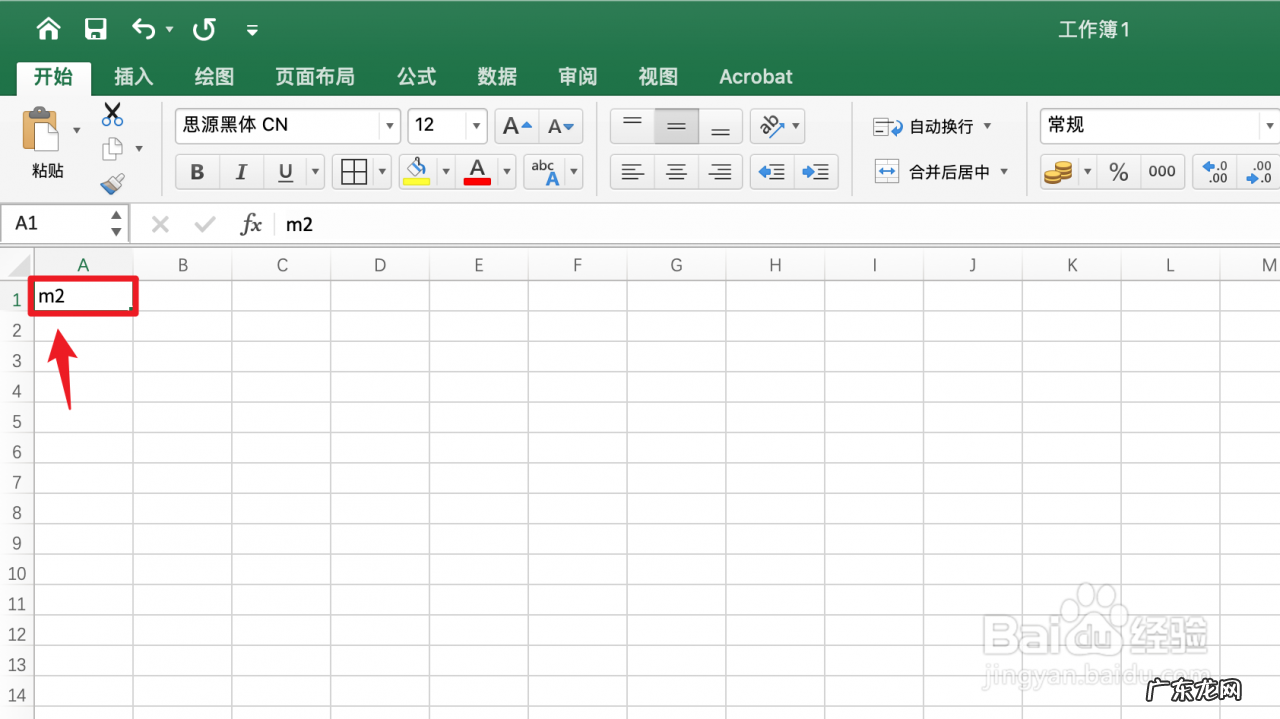Select the Cut (scissors) tool
Image resolution: width=1280 pixels, height=719 pixels.
point(112,112)
